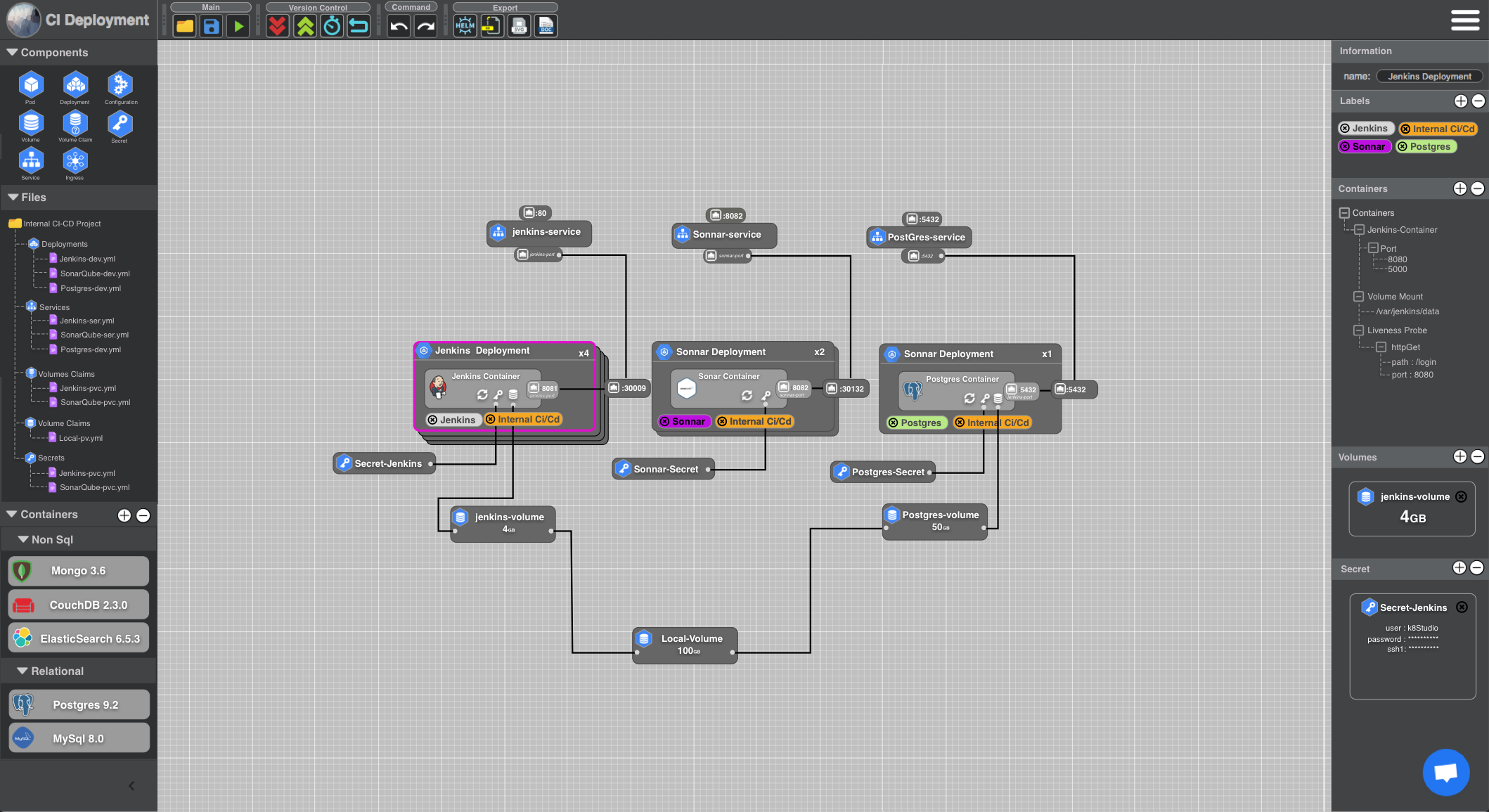The height and width of the screenshot is (812, 1489).
Task: Select the Volume Claim component icon
Action: click(x=75, y=124)
